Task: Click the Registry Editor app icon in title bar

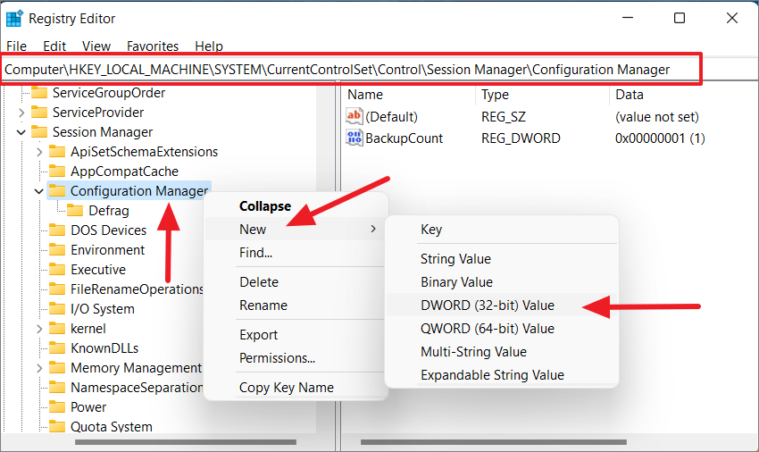Action: 14,18
